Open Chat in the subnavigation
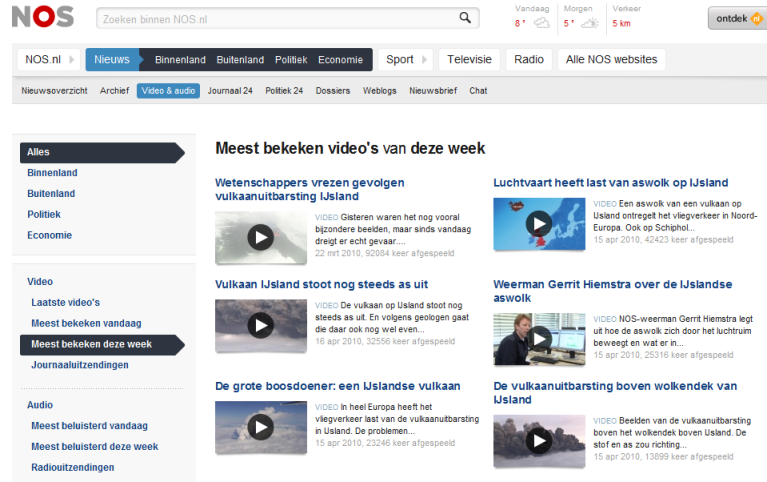767x482 pixels. (x=478, y=91)
